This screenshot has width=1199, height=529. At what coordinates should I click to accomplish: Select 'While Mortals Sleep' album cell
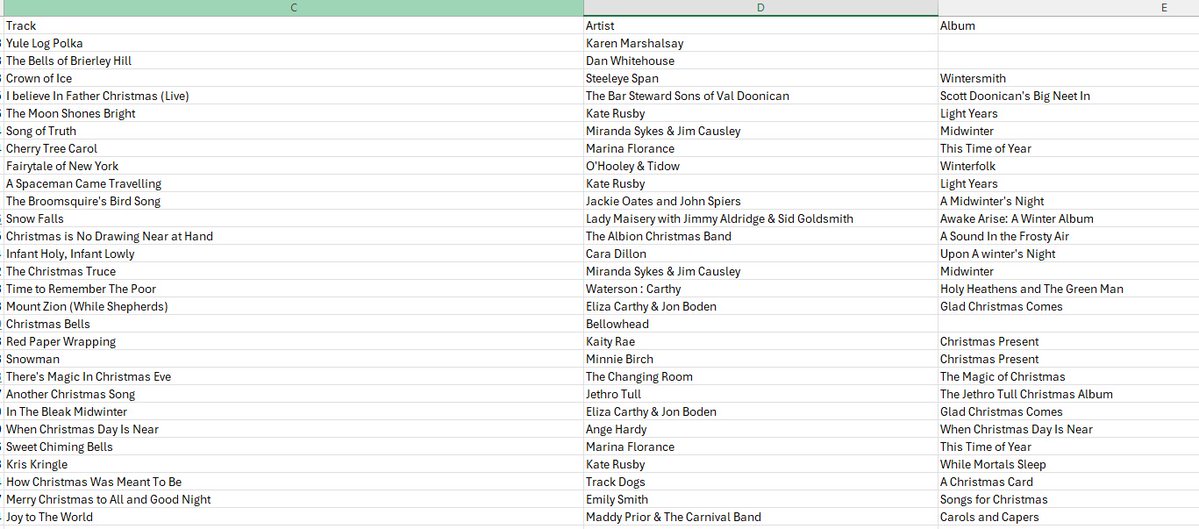click(1068, 465)
